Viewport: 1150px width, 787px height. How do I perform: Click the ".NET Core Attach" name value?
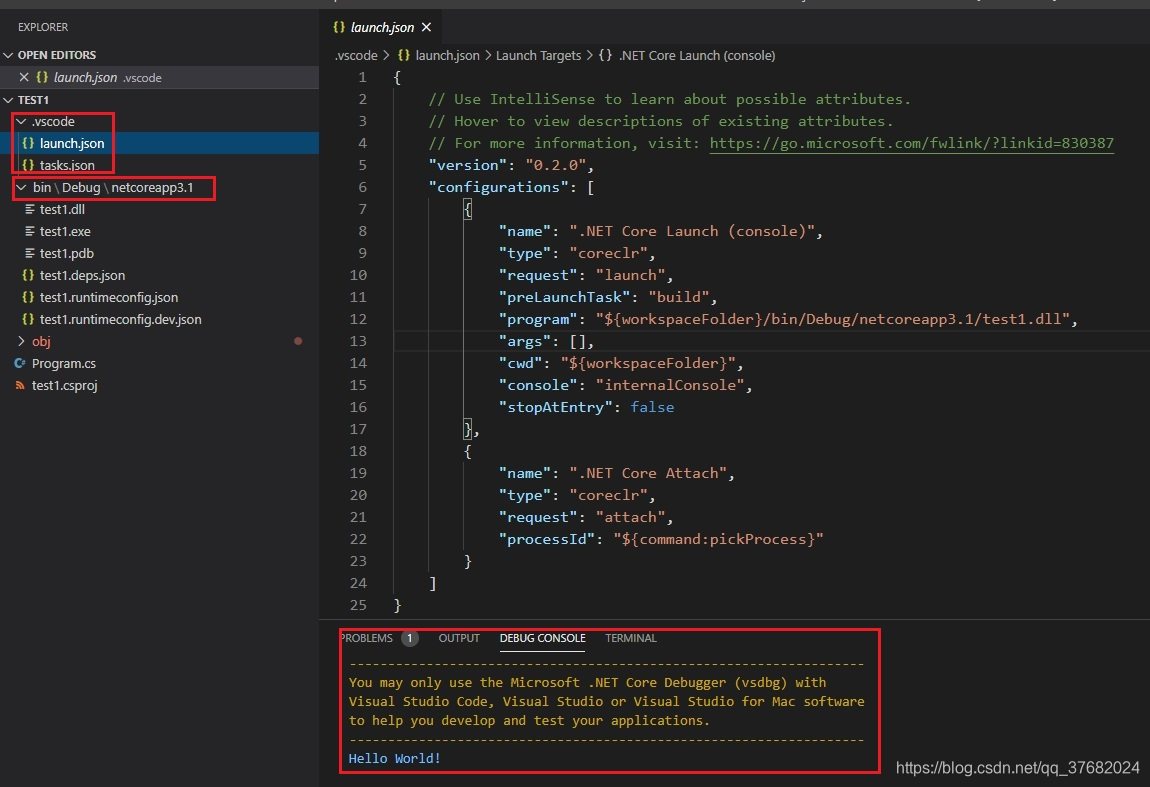click(x=648, y=473)
